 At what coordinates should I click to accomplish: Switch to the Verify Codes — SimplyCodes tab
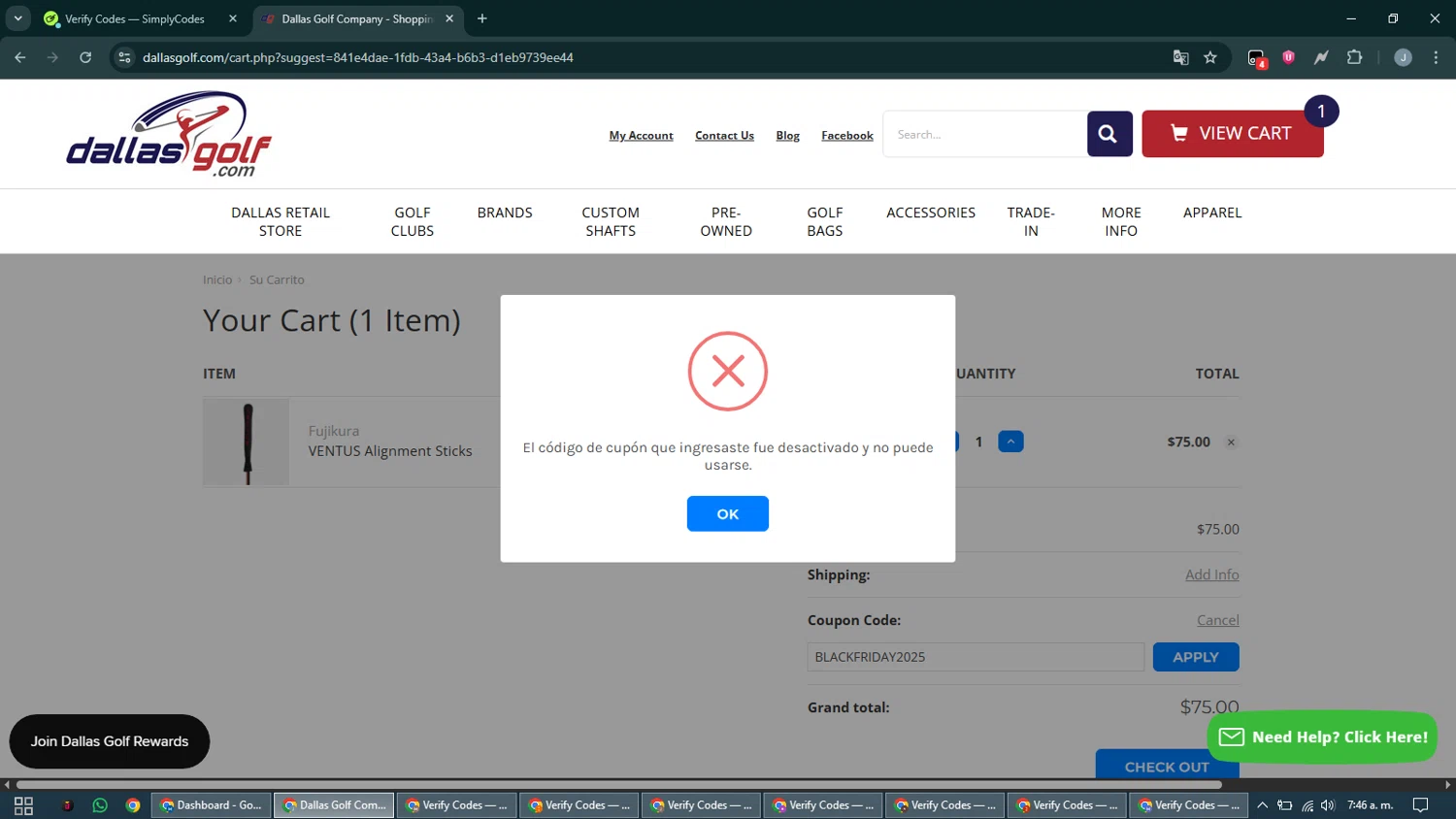[x=135, y=18]
